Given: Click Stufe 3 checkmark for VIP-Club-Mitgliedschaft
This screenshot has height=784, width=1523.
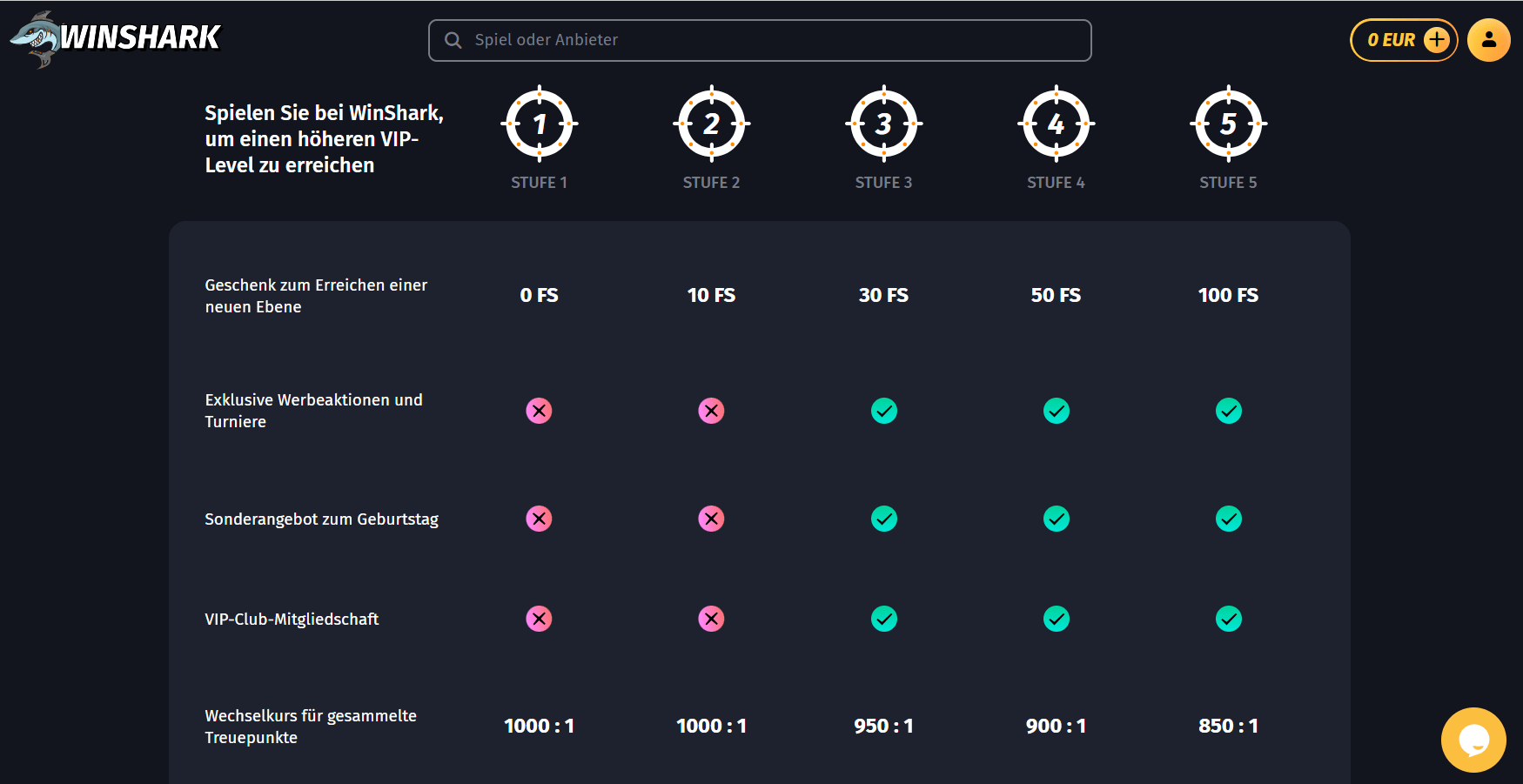Looking at the screenshot, I should (x=884, y=620).
